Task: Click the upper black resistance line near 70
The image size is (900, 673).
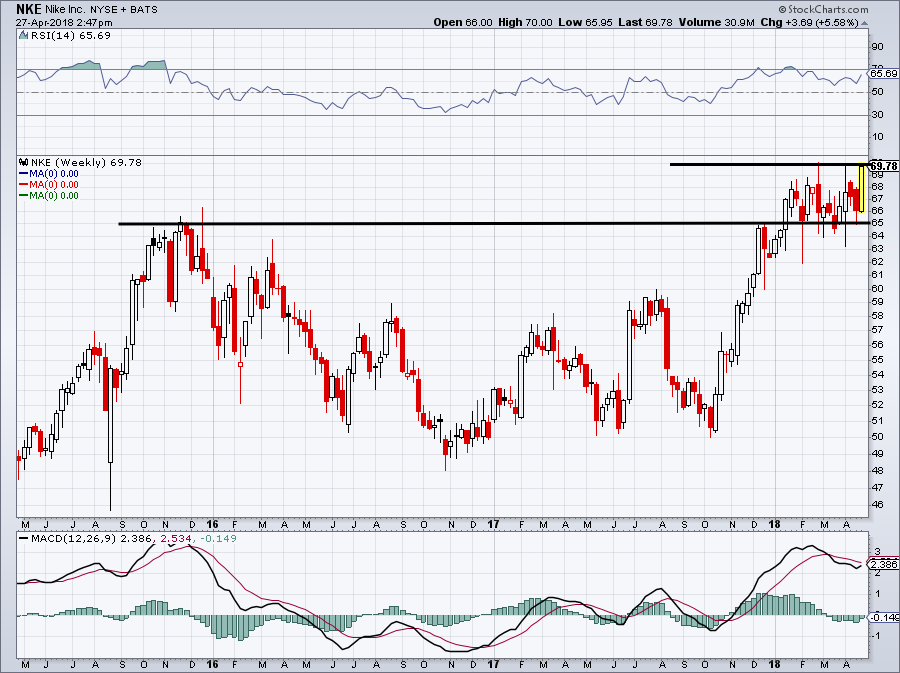Action: pos(768,165)
